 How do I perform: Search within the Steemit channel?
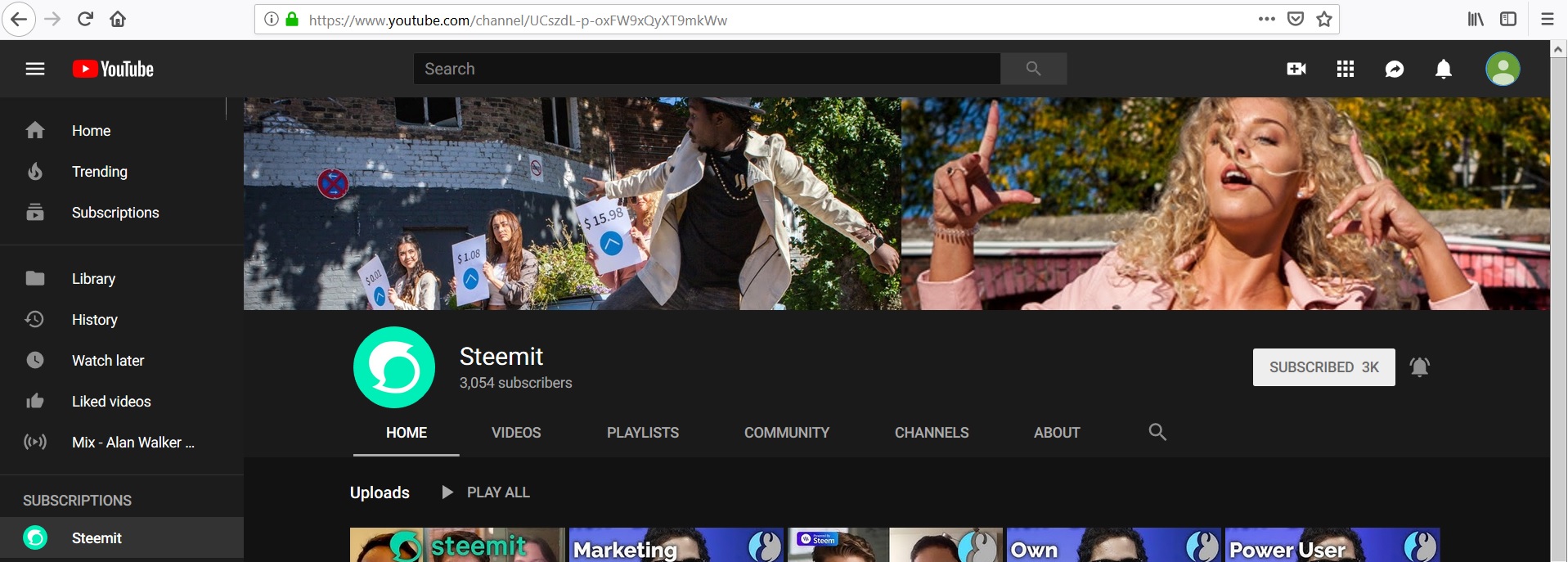[x=1157, y=432]
